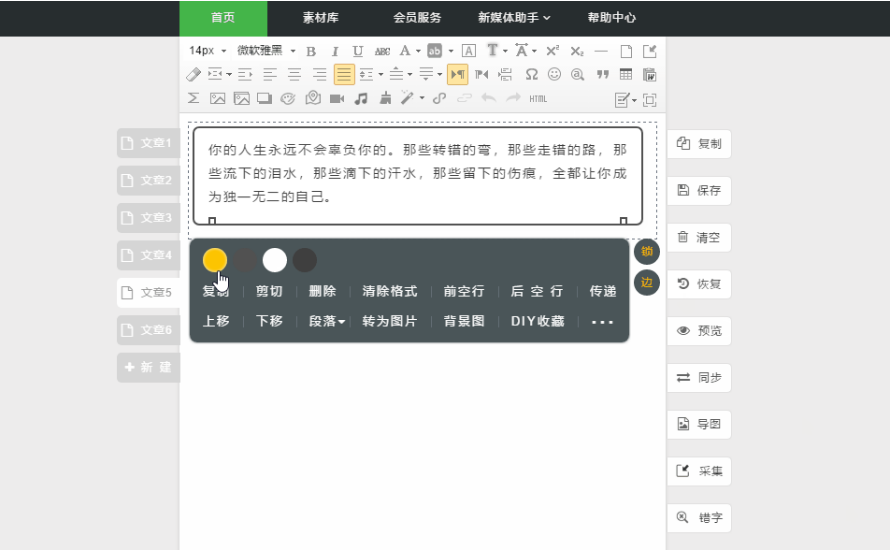
Task: Insert a map location with pin icon
Action: coord(313,99)
